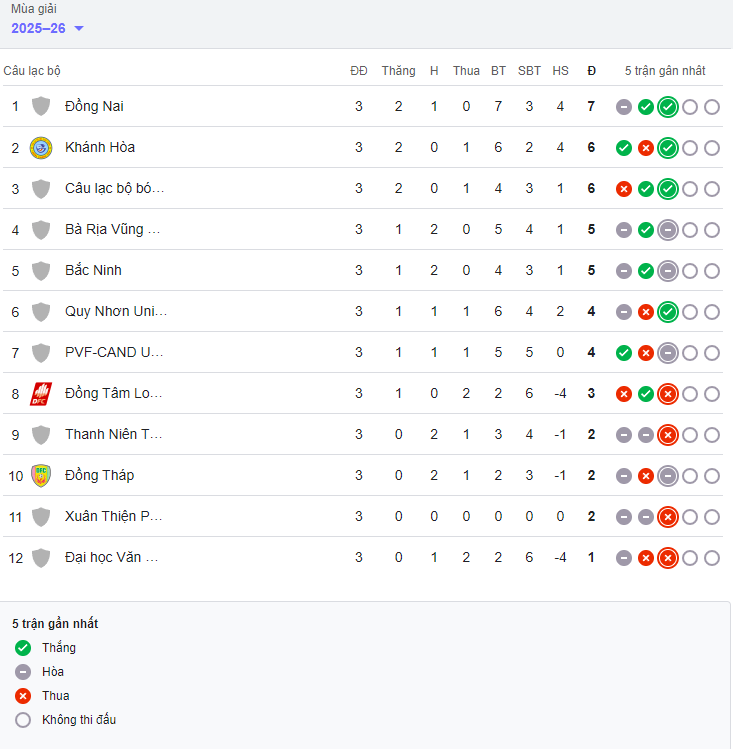Screen dimensions: 733x749
Task: Open the 2025–26 season dropdown
Action: coord(47,28)
